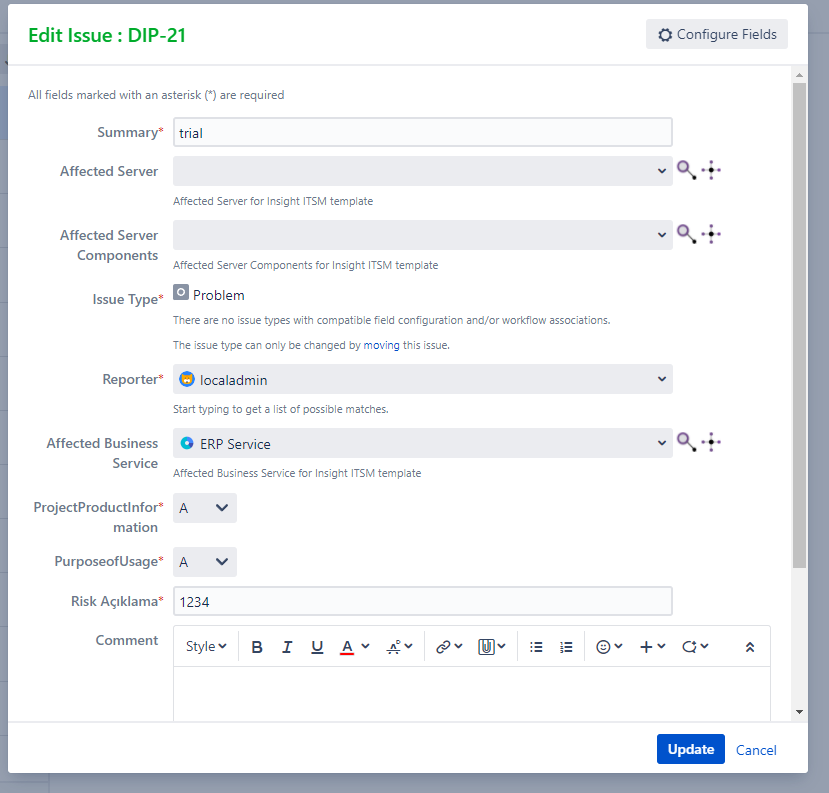The width and height of the screenshot is (829, 793).
Task: Click search icon next to Affected Server Components
Action: 686,234
